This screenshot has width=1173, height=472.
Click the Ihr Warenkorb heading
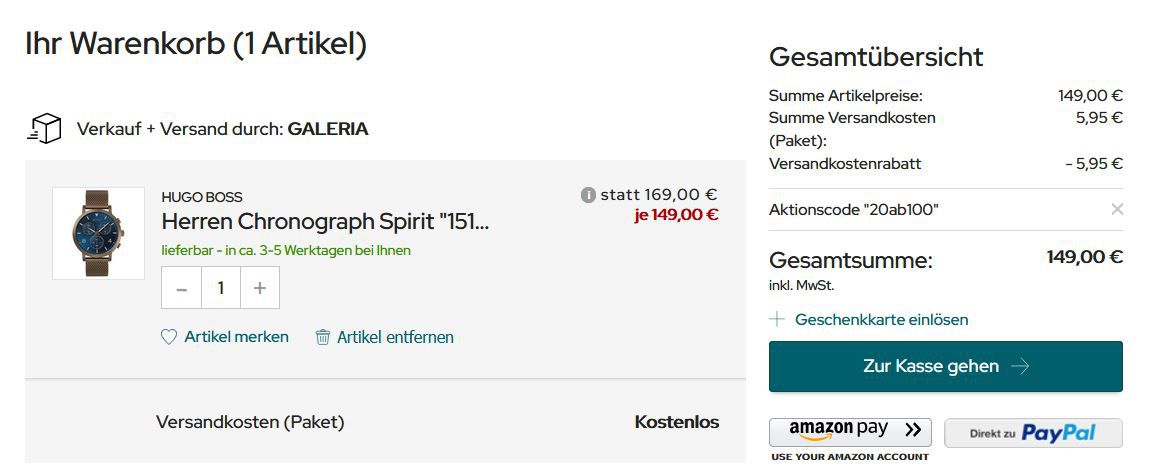tap(196, 44)
